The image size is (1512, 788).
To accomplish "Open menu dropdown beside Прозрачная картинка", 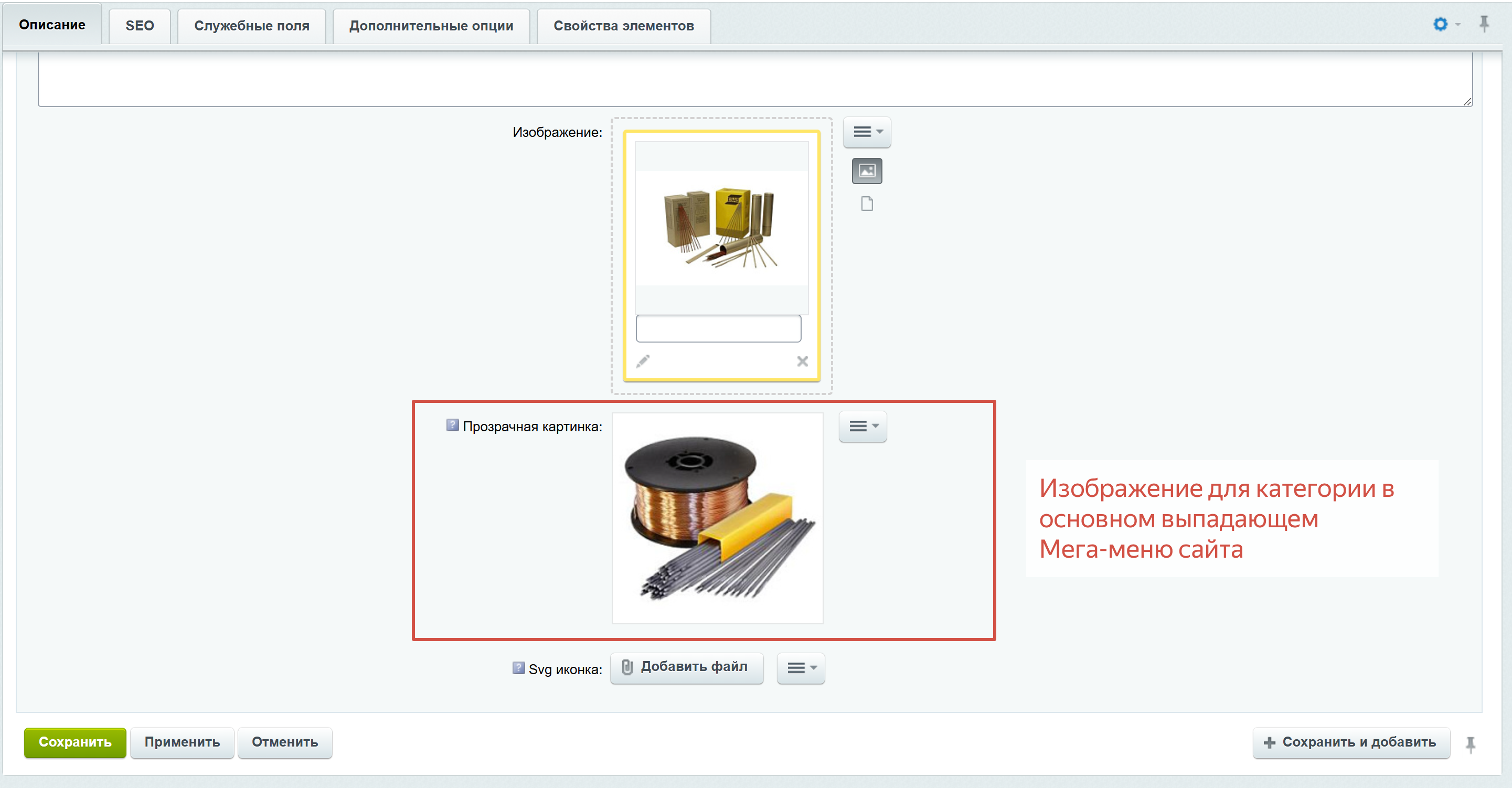I will coord(863,427).
